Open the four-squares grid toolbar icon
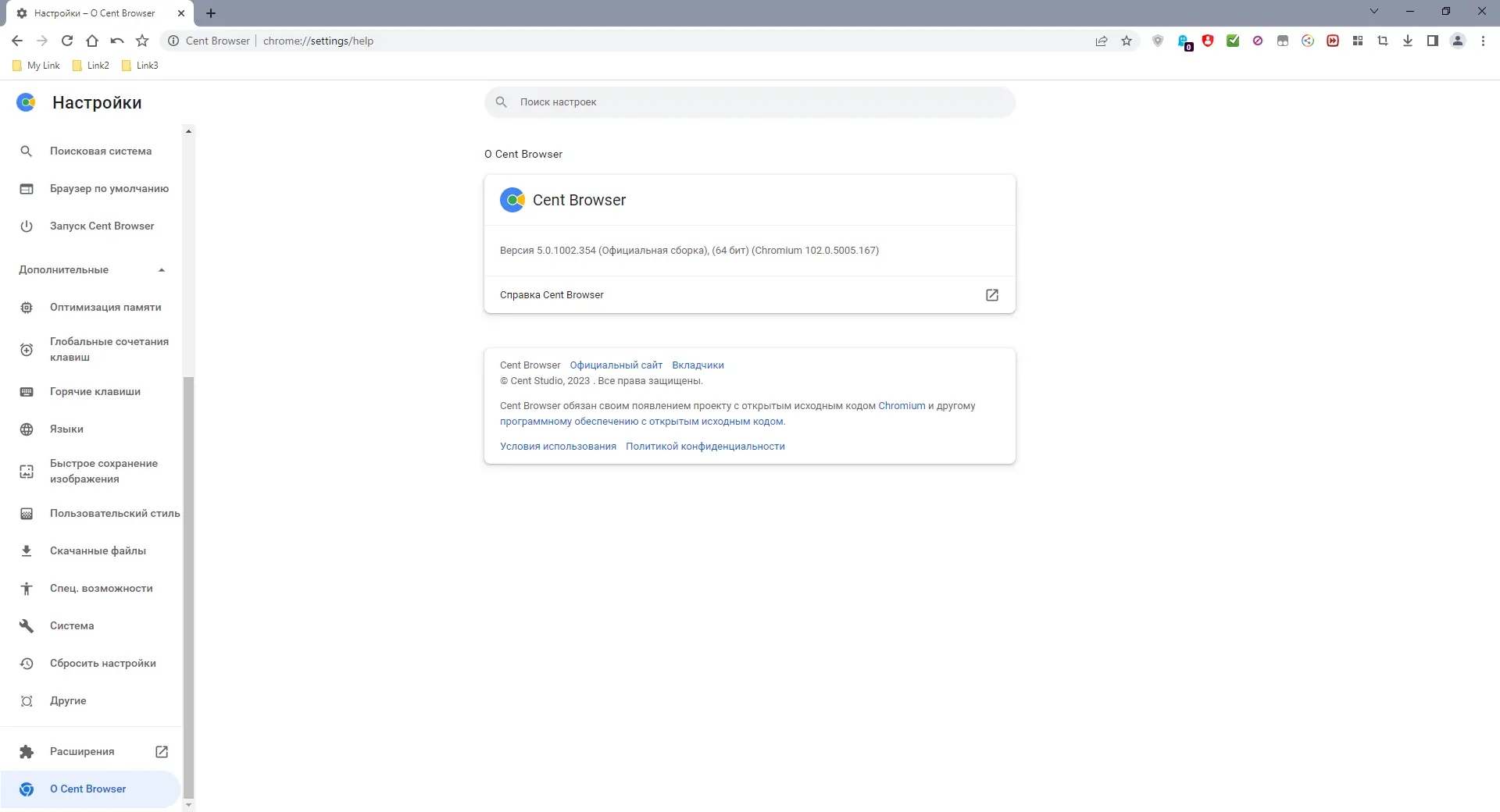1500x812 pixels. pos(1358,41)
